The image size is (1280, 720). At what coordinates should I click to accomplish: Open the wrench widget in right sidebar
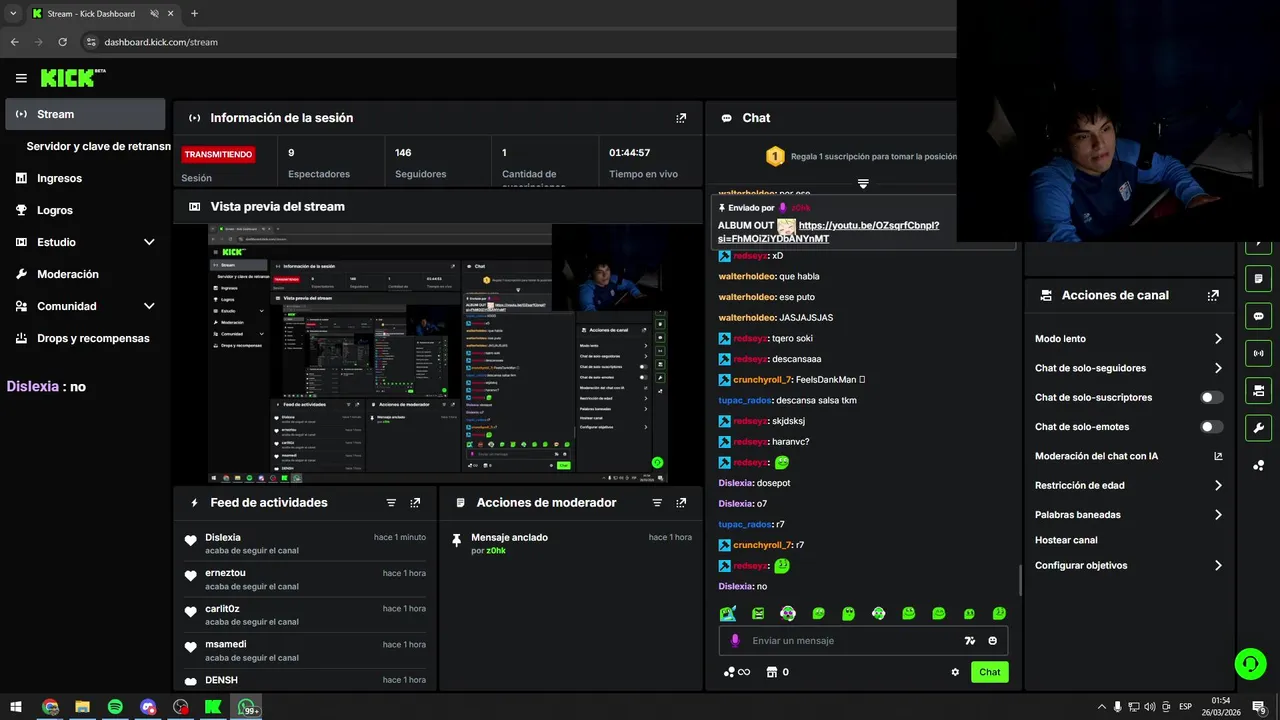[x=1258, y=428]
